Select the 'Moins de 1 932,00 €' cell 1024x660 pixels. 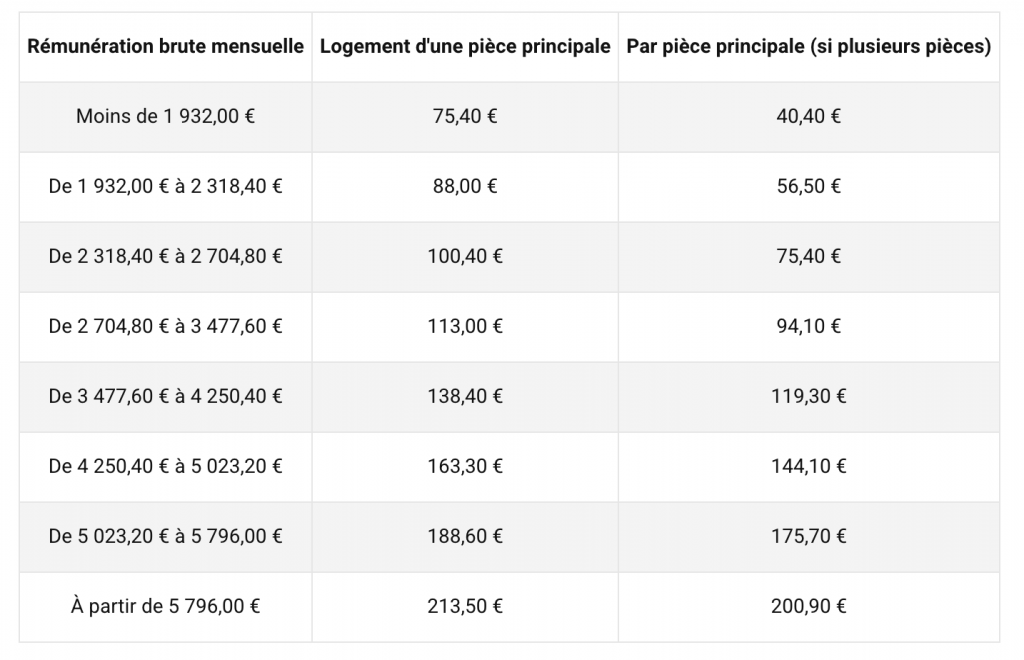coord(165,116)
